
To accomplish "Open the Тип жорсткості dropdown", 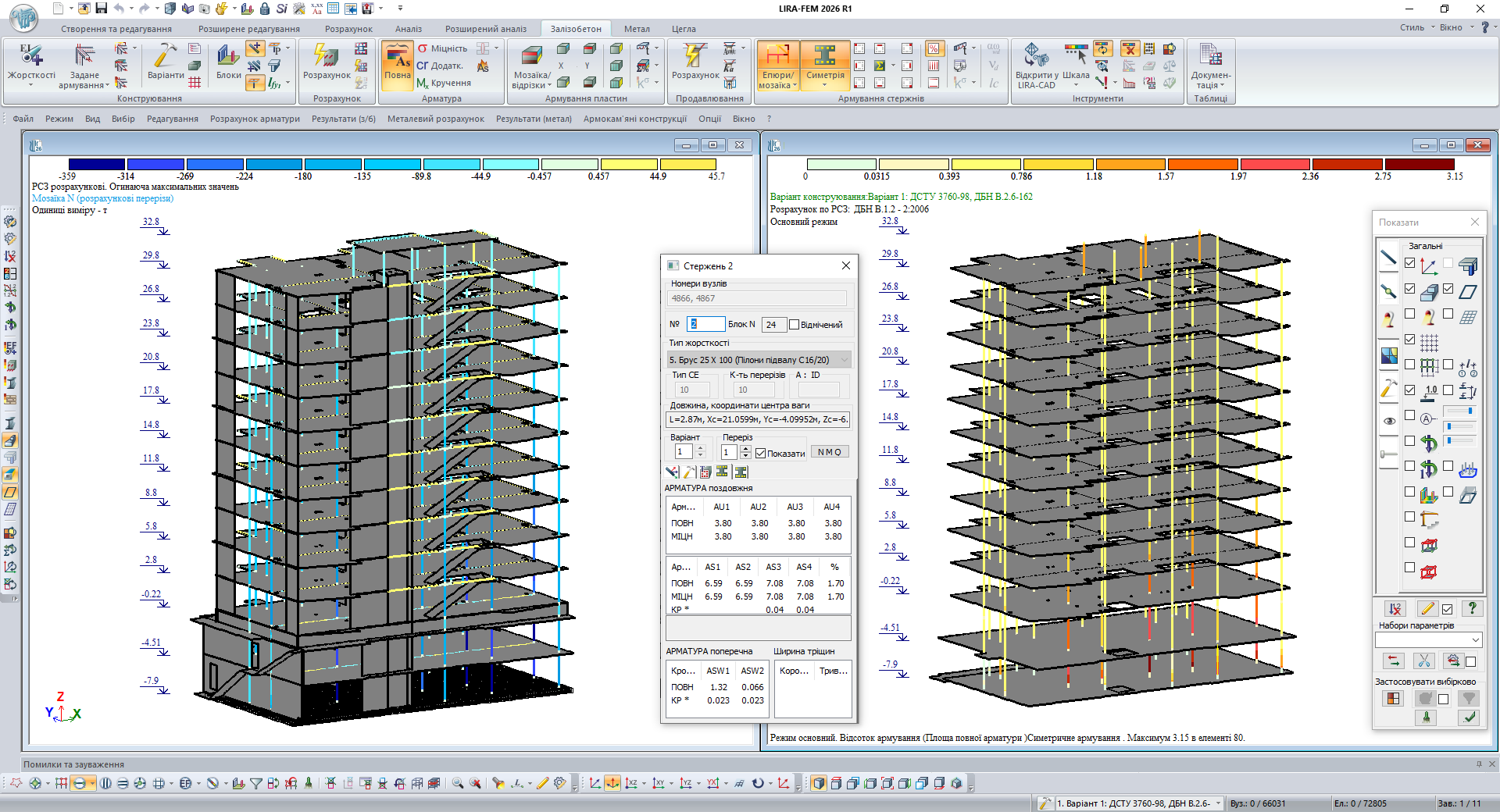I will (844, 360).
